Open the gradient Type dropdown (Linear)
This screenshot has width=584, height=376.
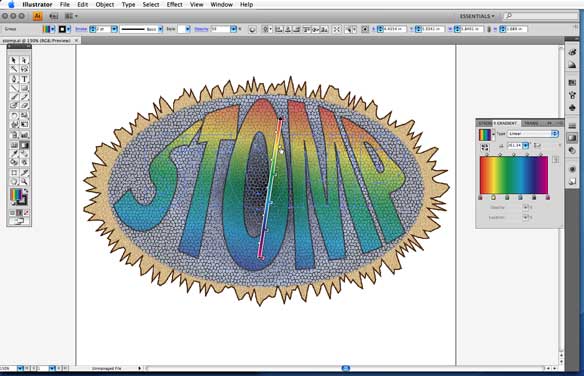click(533, 133)
